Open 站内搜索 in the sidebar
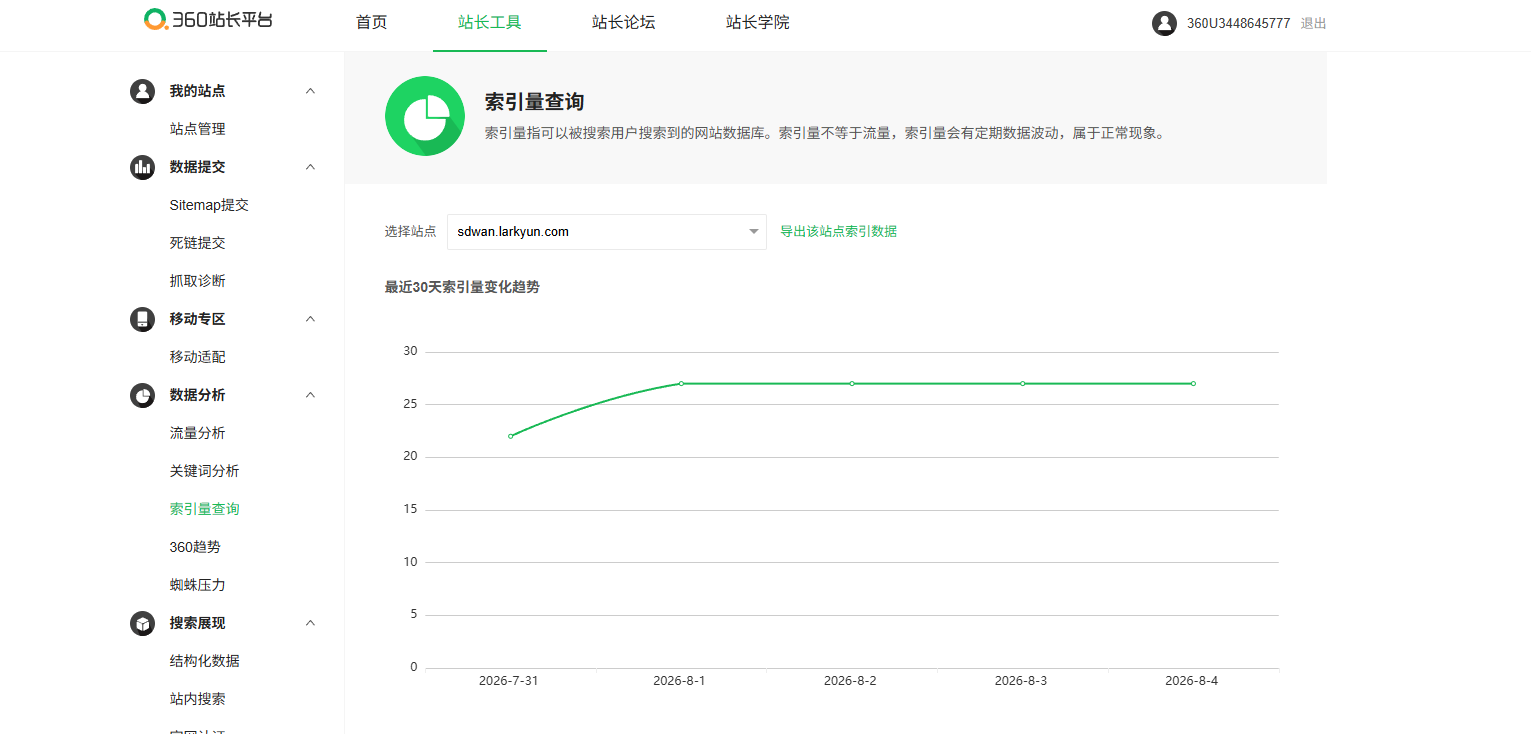This screenshot has height=734, width=1531. (x=198, y=699)
